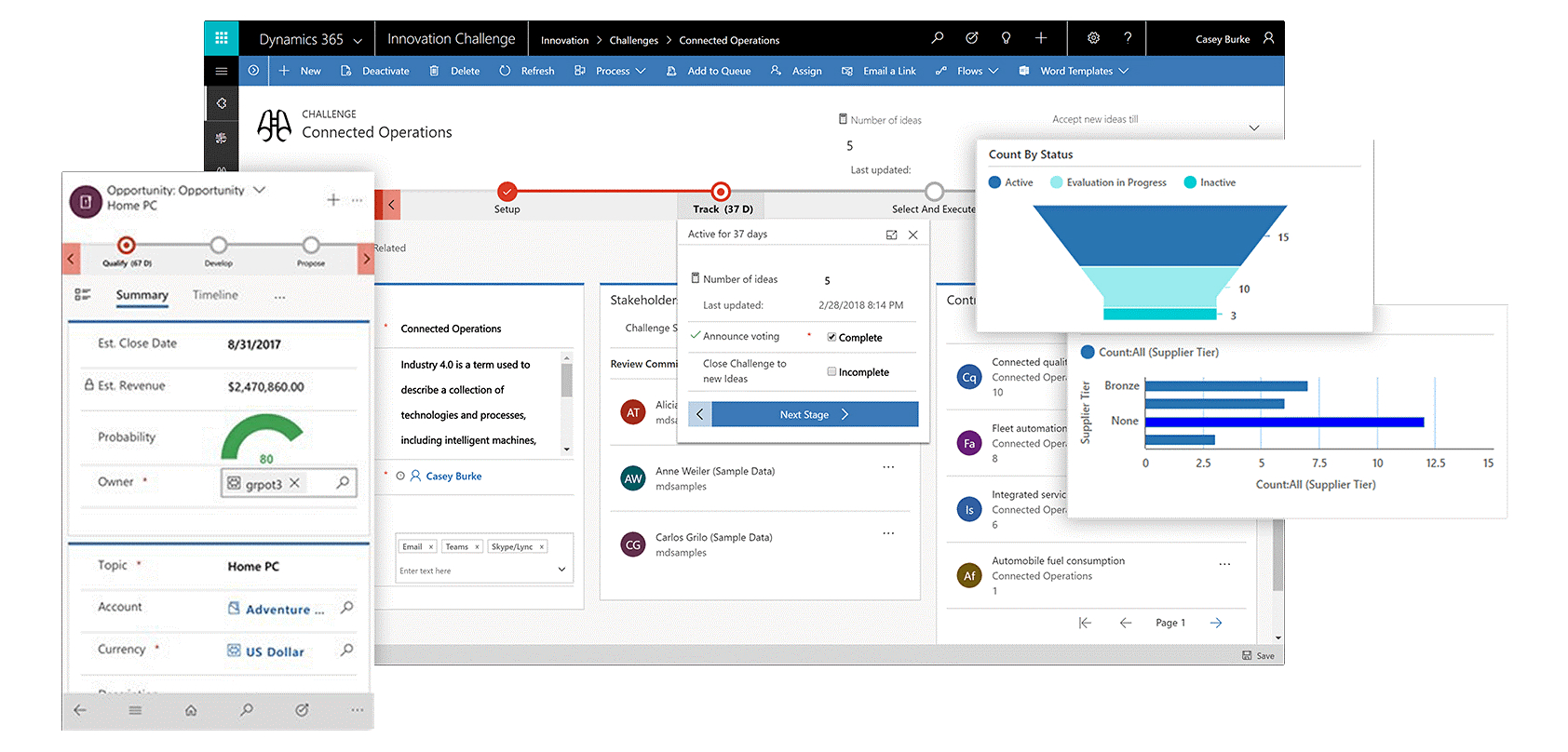1568x752 pixels.
Task: Toggle the Active legend in Count By Status
Action: [1011, 182]
